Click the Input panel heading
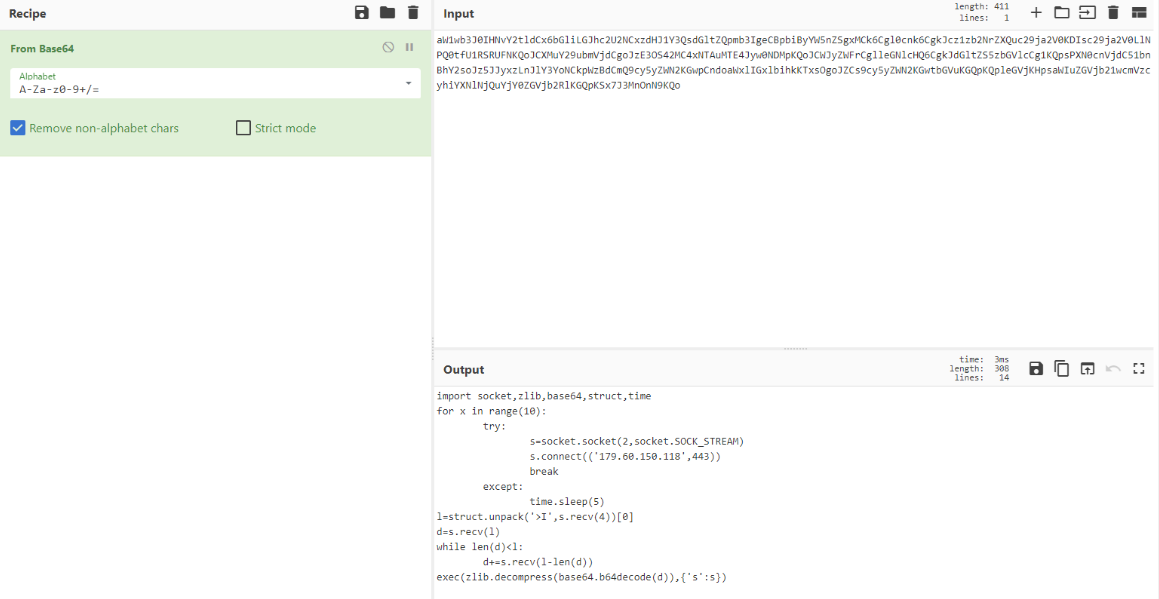The height and width of the screenshot is (599, 1159). [458, 13]
